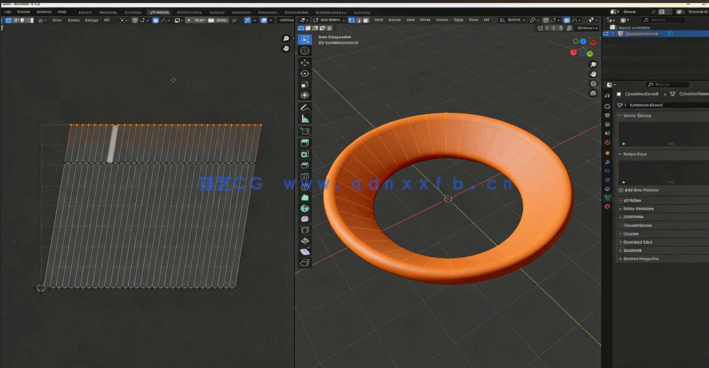Open the active UV map dropdown in UV editor

pyautogui.click(x=286, y=20)
